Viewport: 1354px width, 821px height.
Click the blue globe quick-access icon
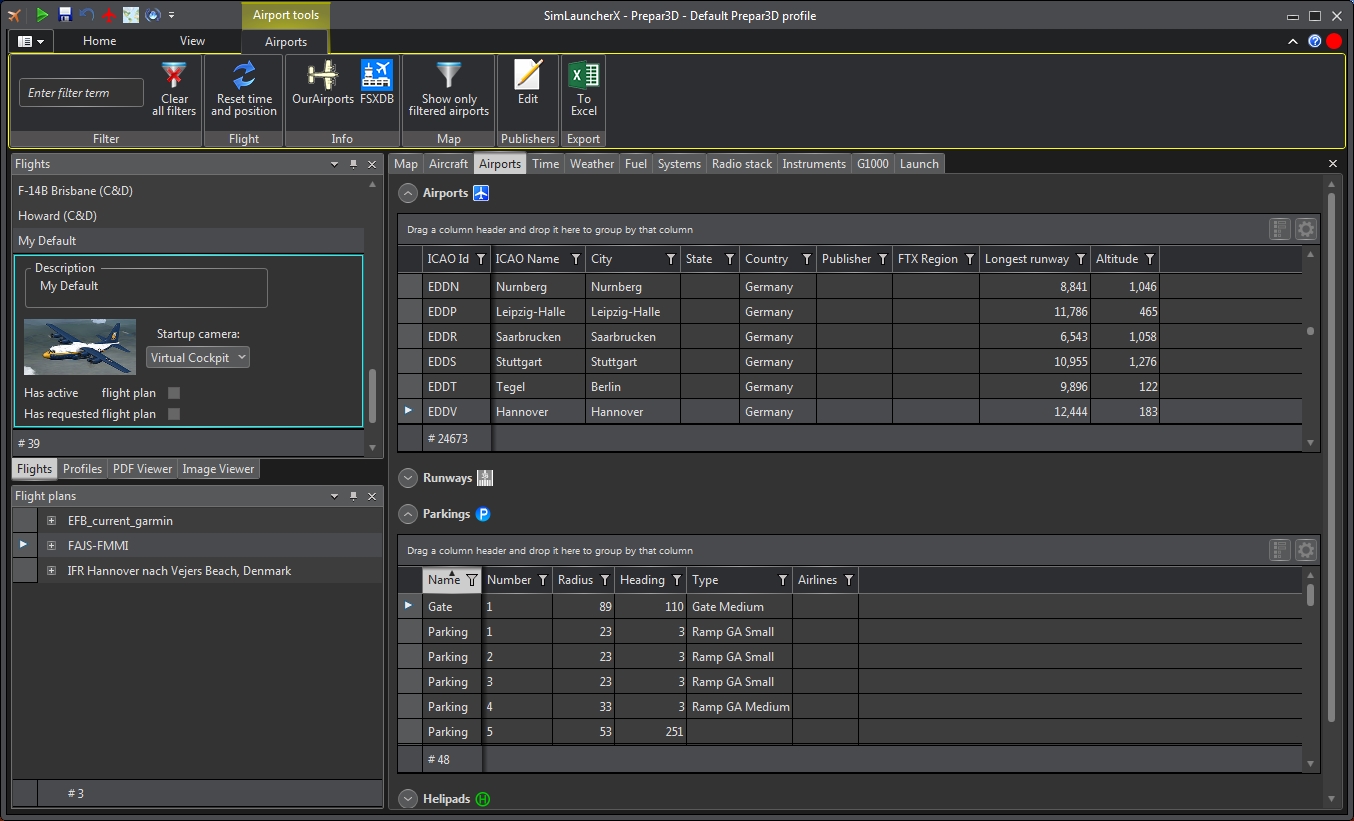[x=153, y=15]
